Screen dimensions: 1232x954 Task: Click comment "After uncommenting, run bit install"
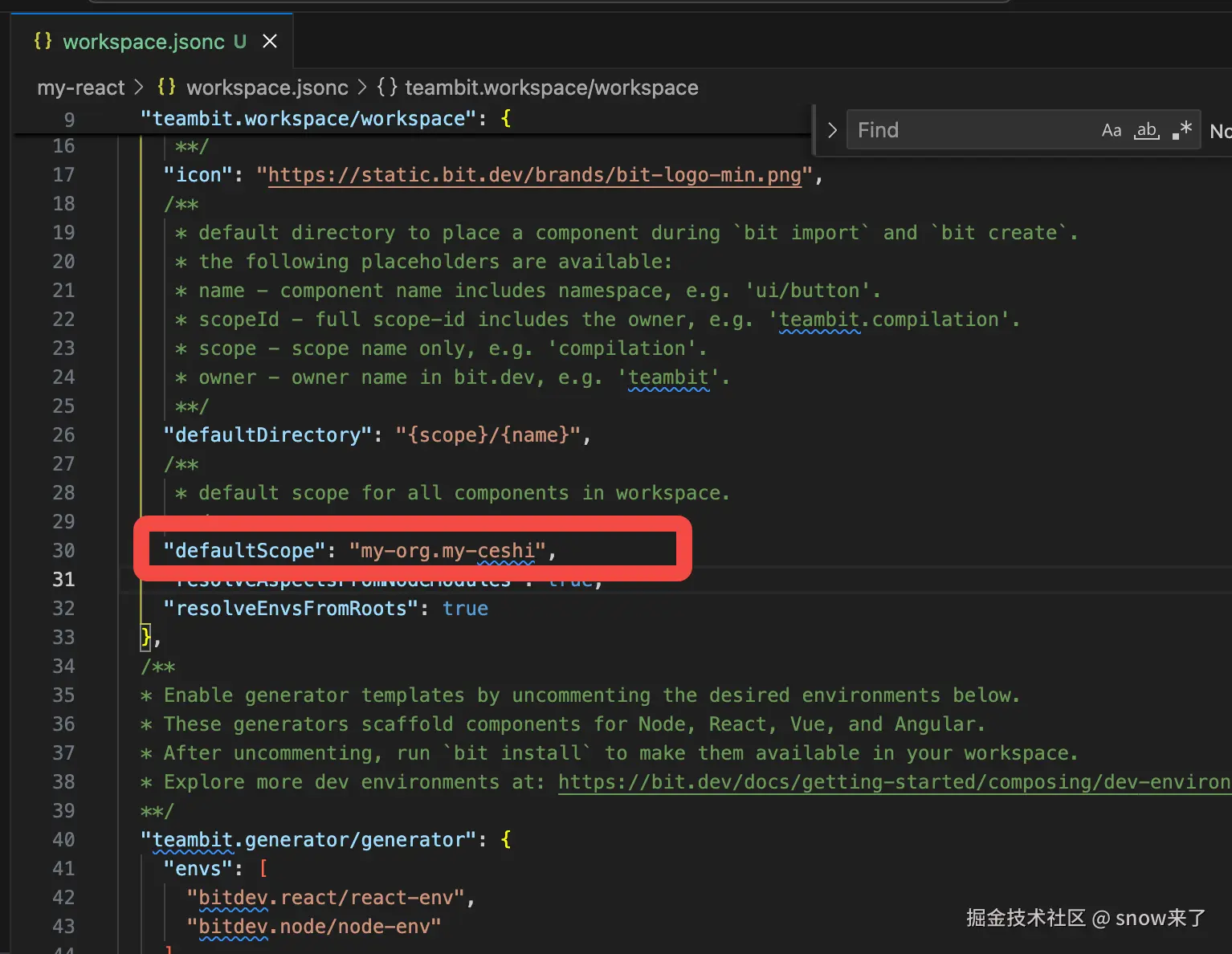(609, 753)
